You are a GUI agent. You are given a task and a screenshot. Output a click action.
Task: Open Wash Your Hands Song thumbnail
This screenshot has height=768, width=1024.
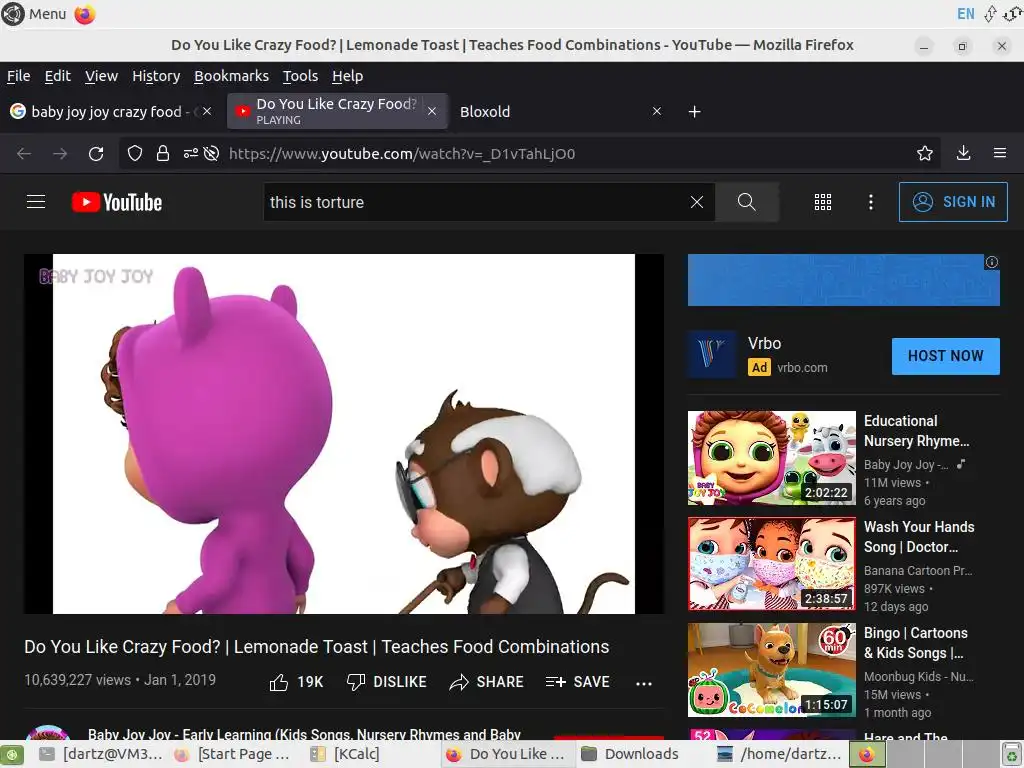(771, 564)
